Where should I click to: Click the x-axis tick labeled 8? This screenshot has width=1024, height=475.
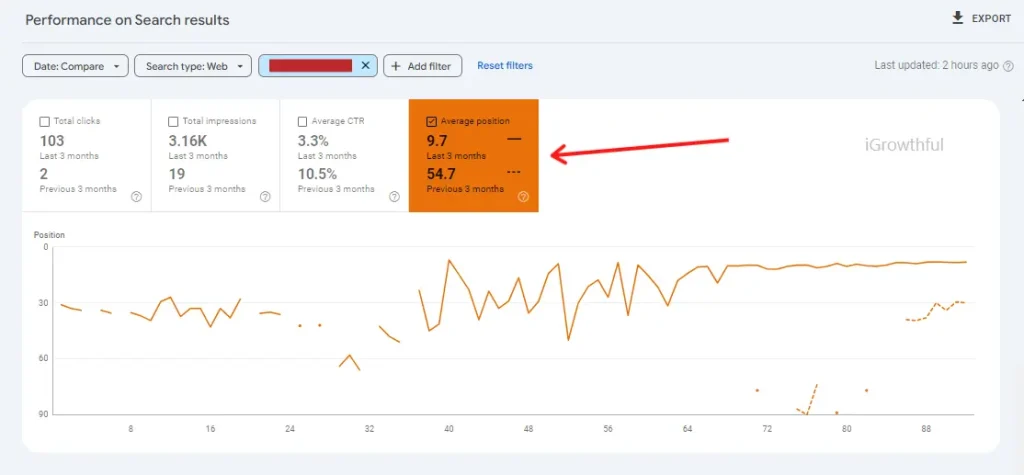click(x=131, y=429)
